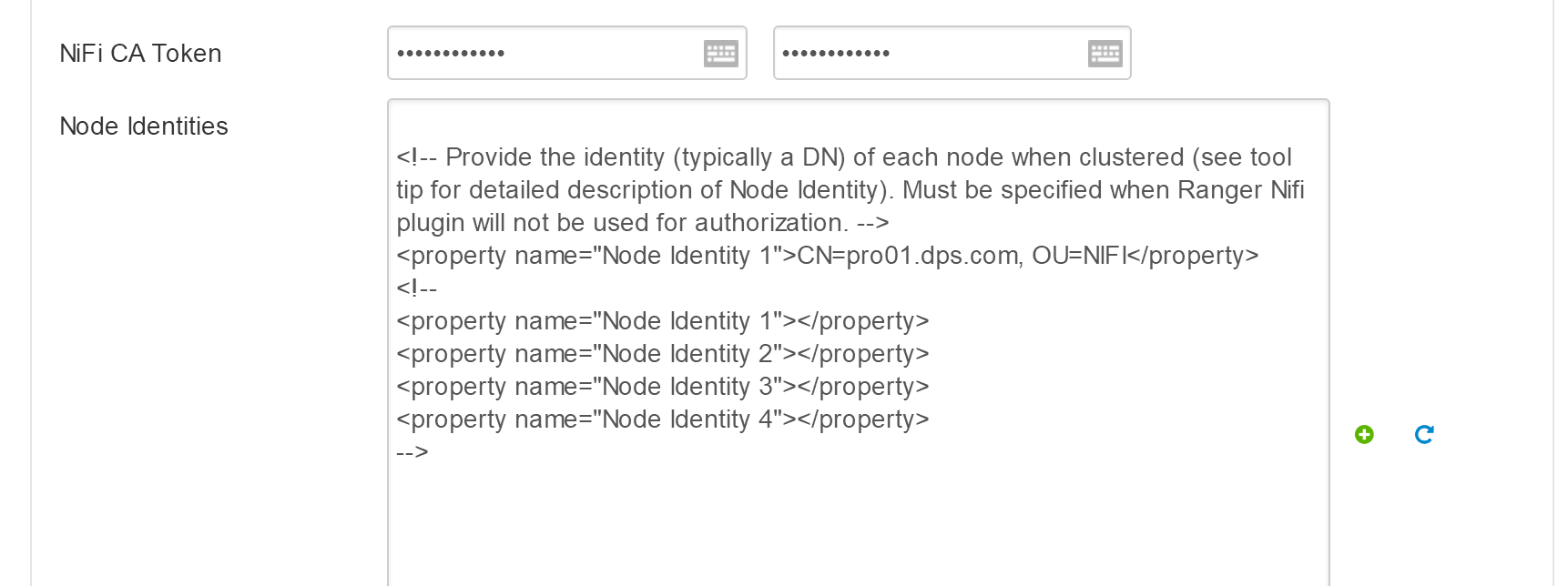This screenshot has height=586, width=1568.
Task: Click keyboard icon in first NiFi CA Token field
Action: (720, 54)
